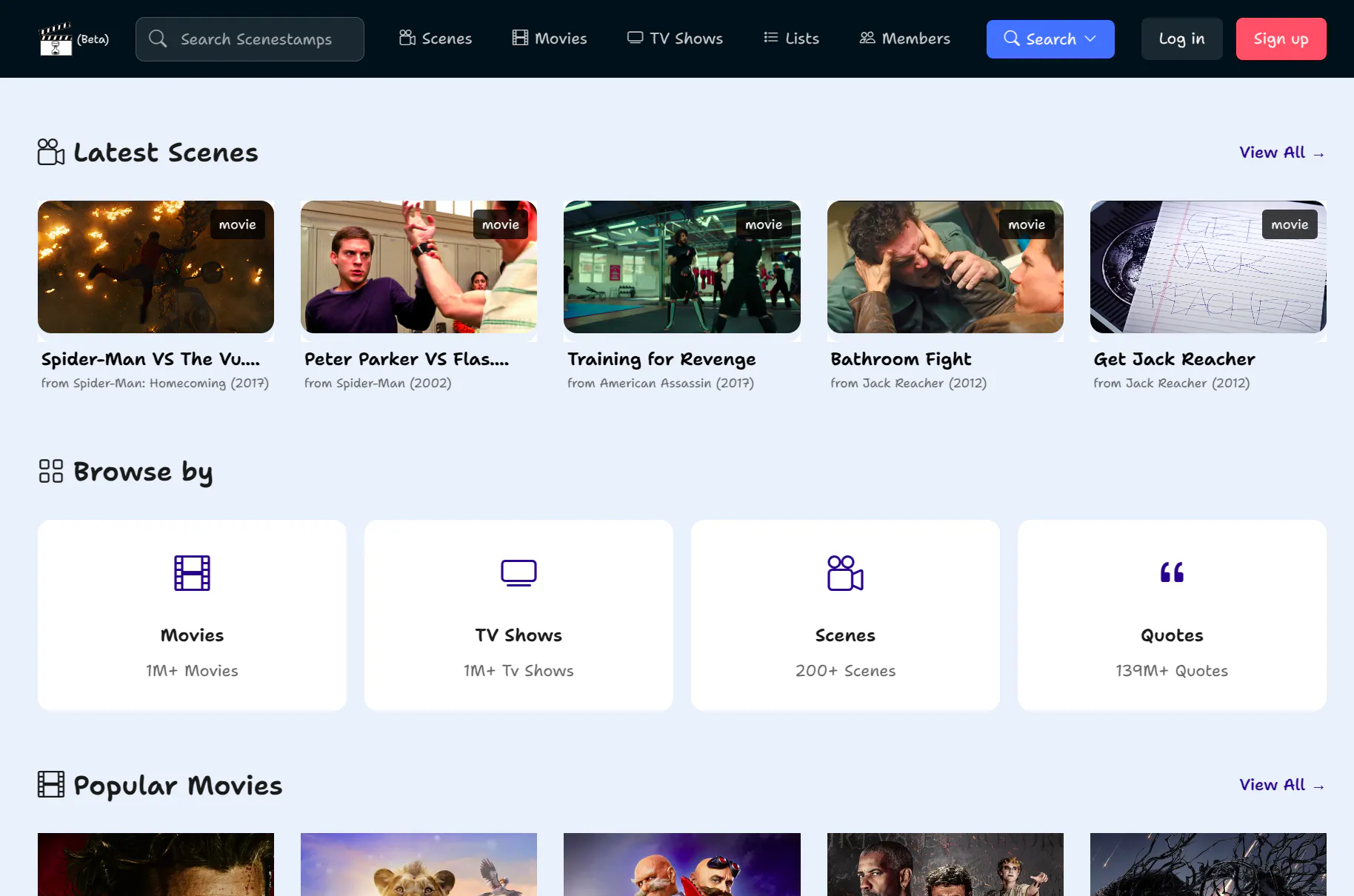Click the Get Jack Reacher title
This screenshot has height=896, width=1354.
[1174, 359]
